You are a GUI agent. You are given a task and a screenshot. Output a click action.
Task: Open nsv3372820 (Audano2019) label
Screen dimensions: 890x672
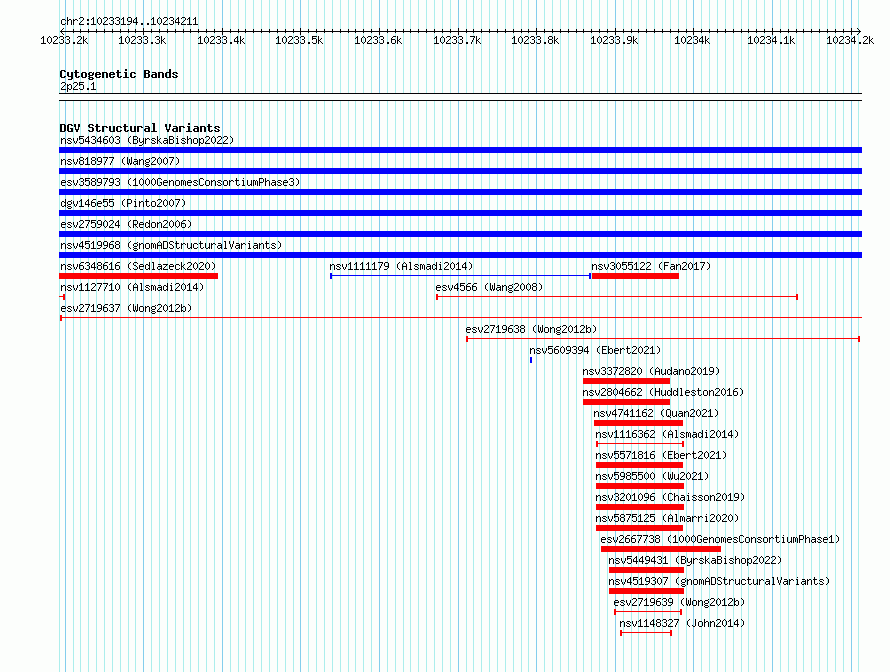click(650, 371)
